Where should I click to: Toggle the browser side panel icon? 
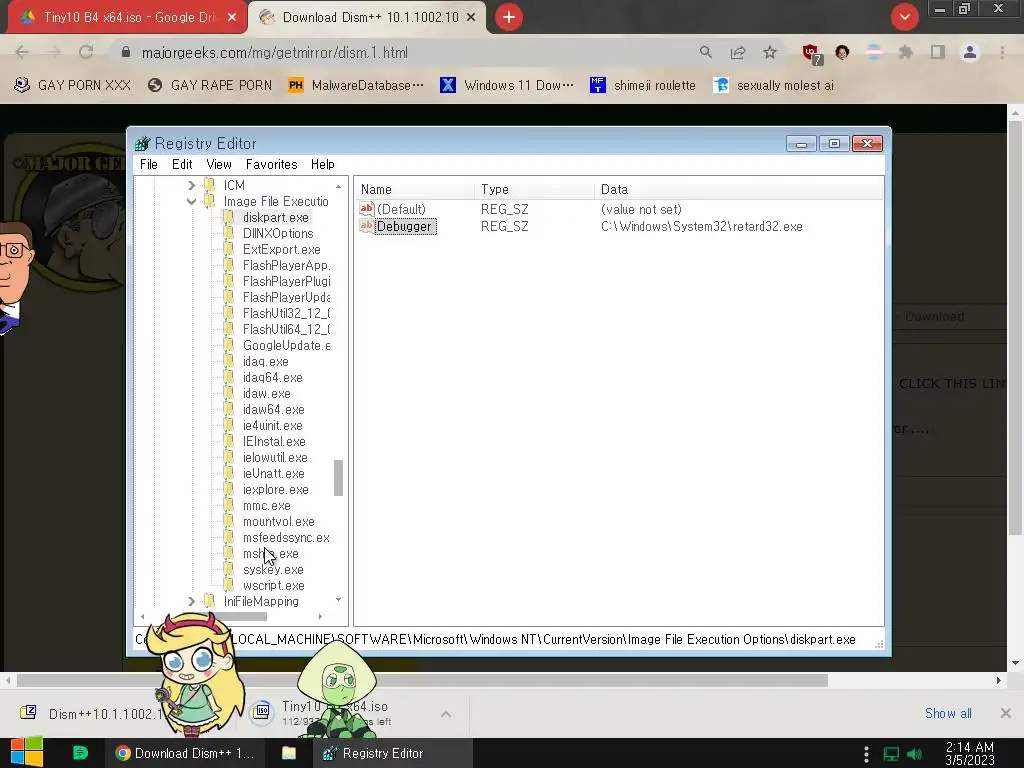[938, 52]
